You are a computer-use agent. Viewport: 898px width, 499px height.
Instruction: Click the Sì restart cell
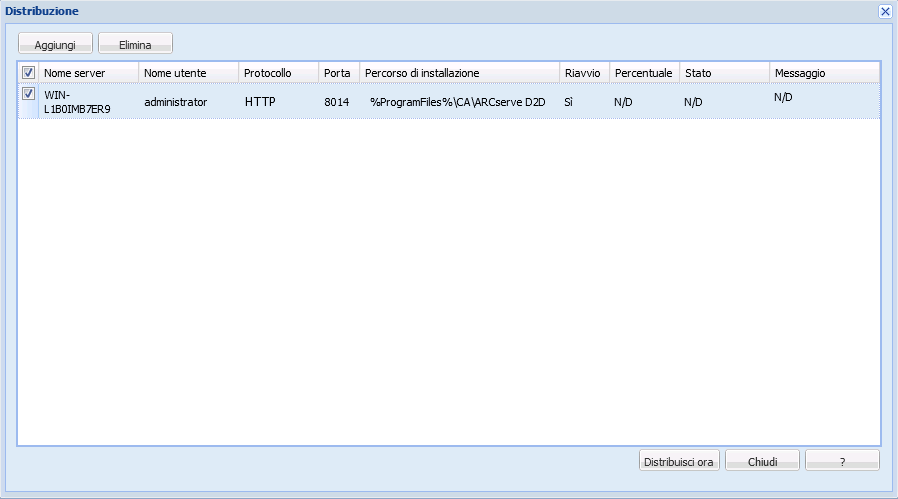click(x=585, y=101)
